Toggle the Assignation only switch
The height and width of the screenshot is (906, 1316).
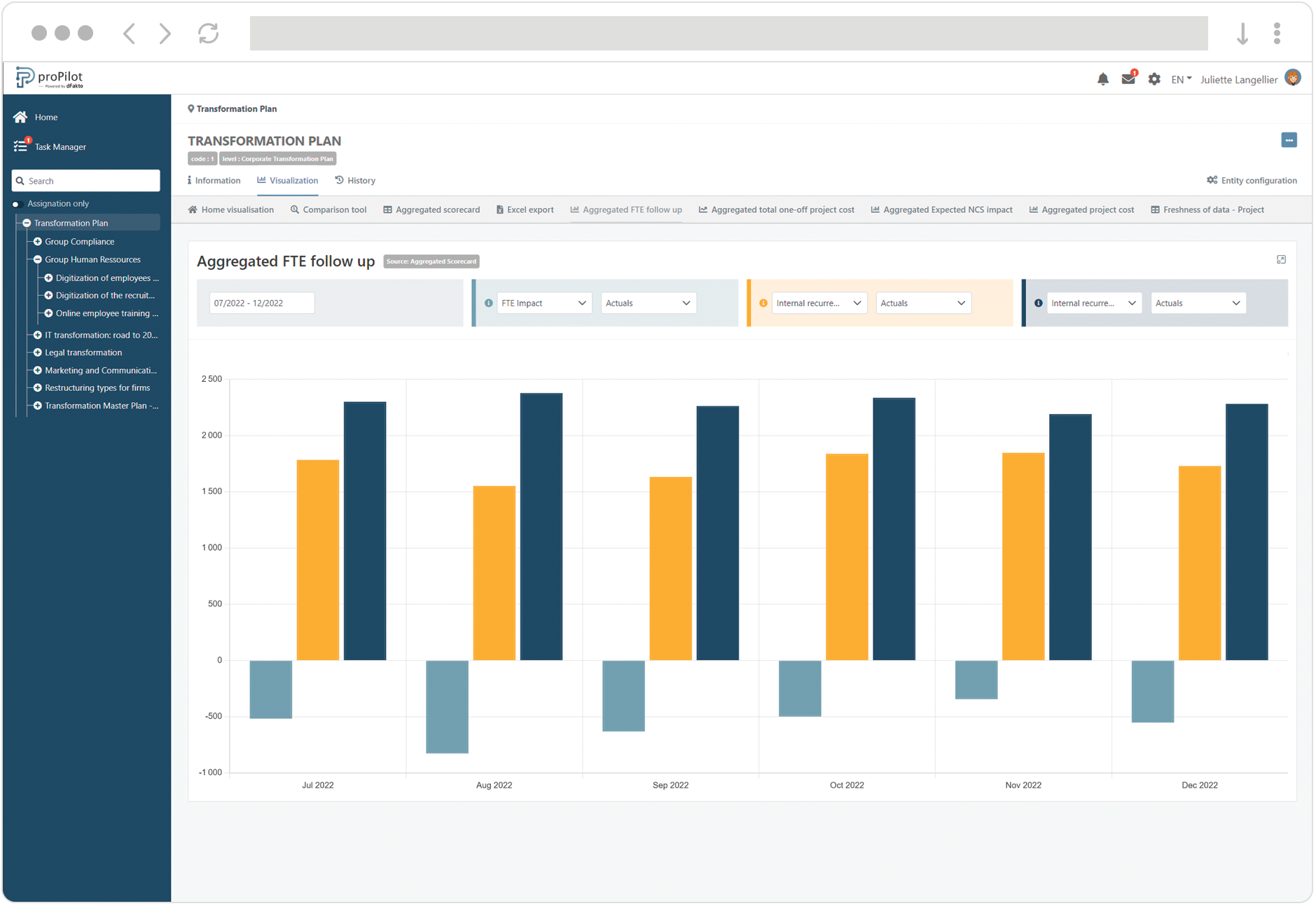tap(17, 203)
